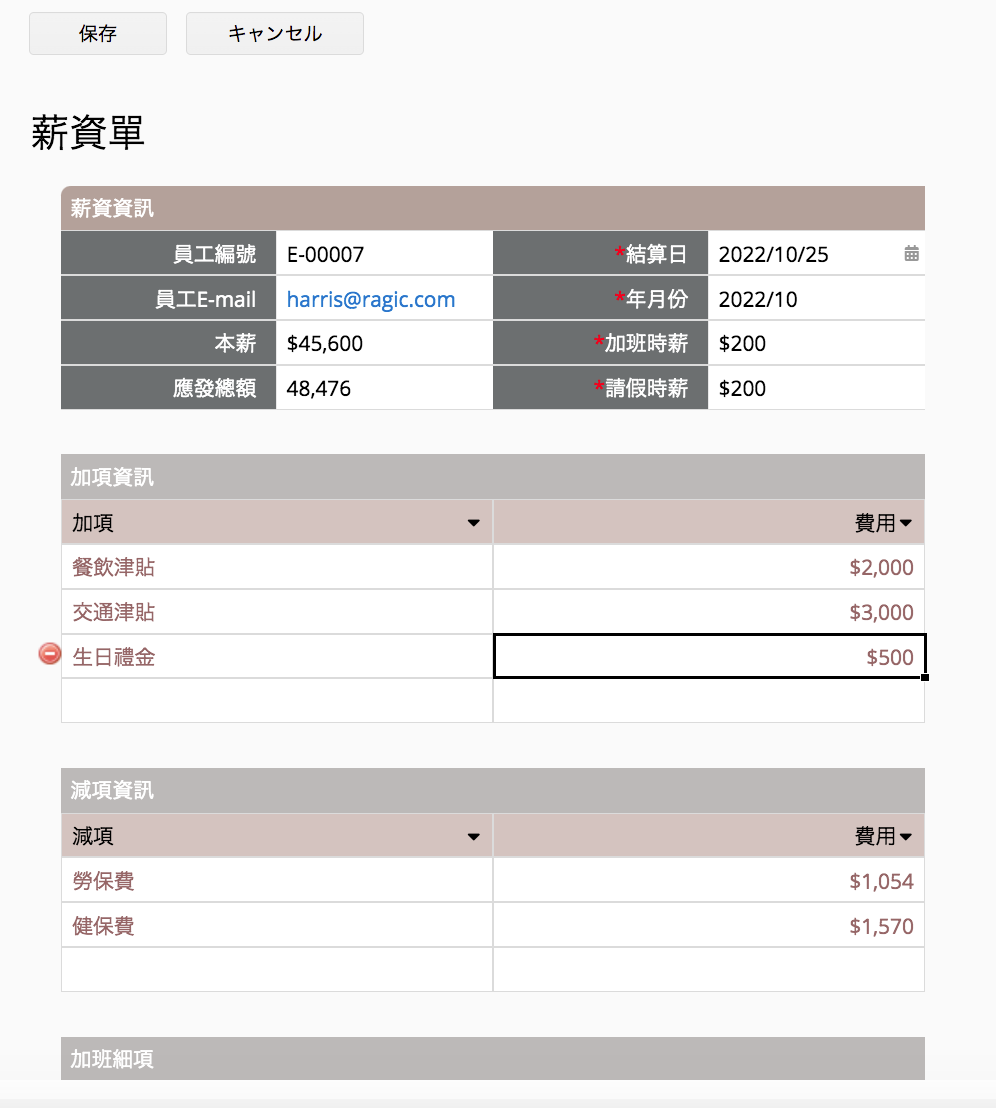This screenshot has width=996, height=1108.
Task: Select the 本薪 value $45,600
Action: coord(384,343)
